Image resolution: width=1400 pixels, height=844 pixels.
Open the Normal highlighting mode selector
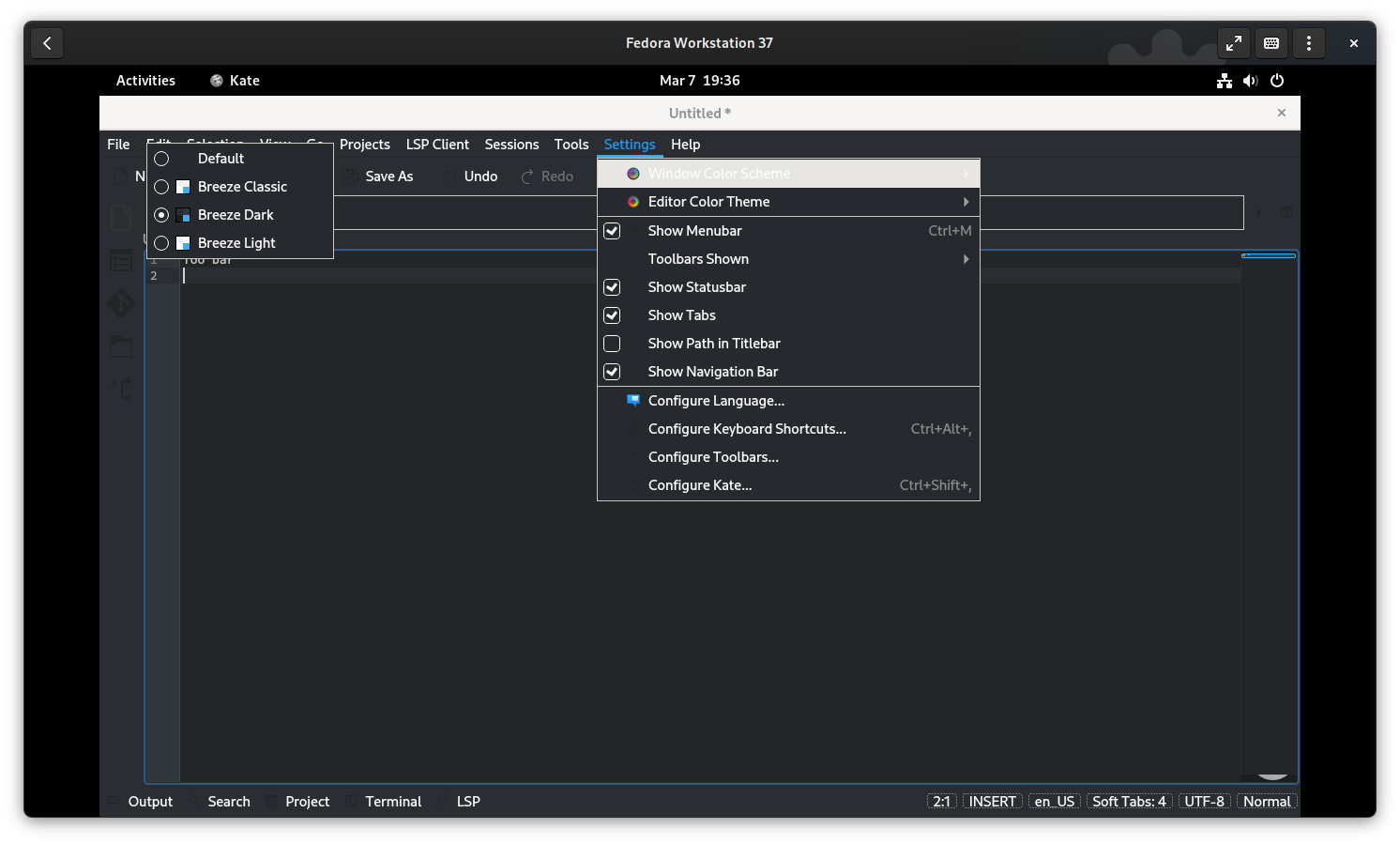coord(1267,802)
